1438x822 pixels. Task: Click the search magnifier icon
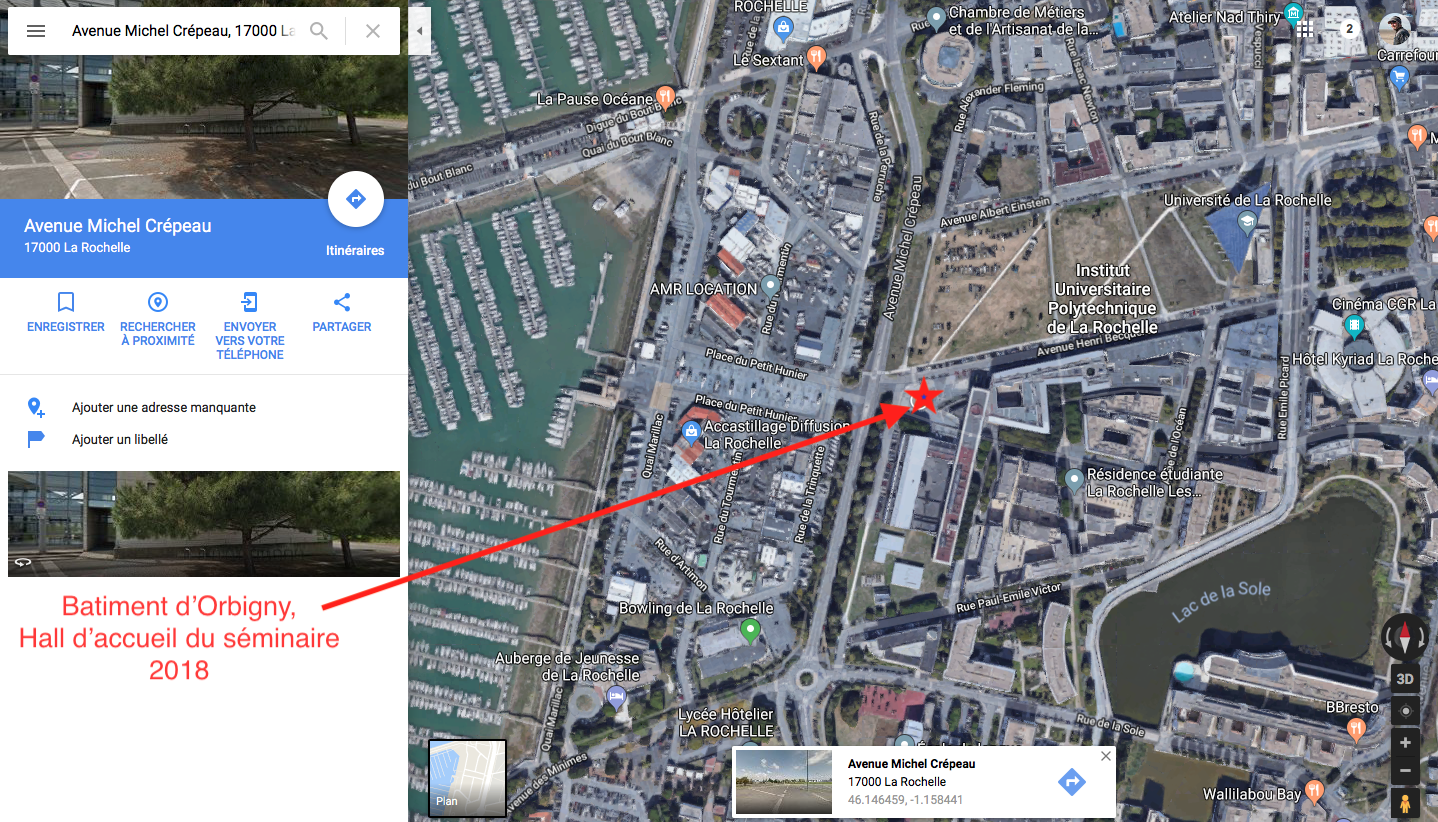click(x=319, y=31)
